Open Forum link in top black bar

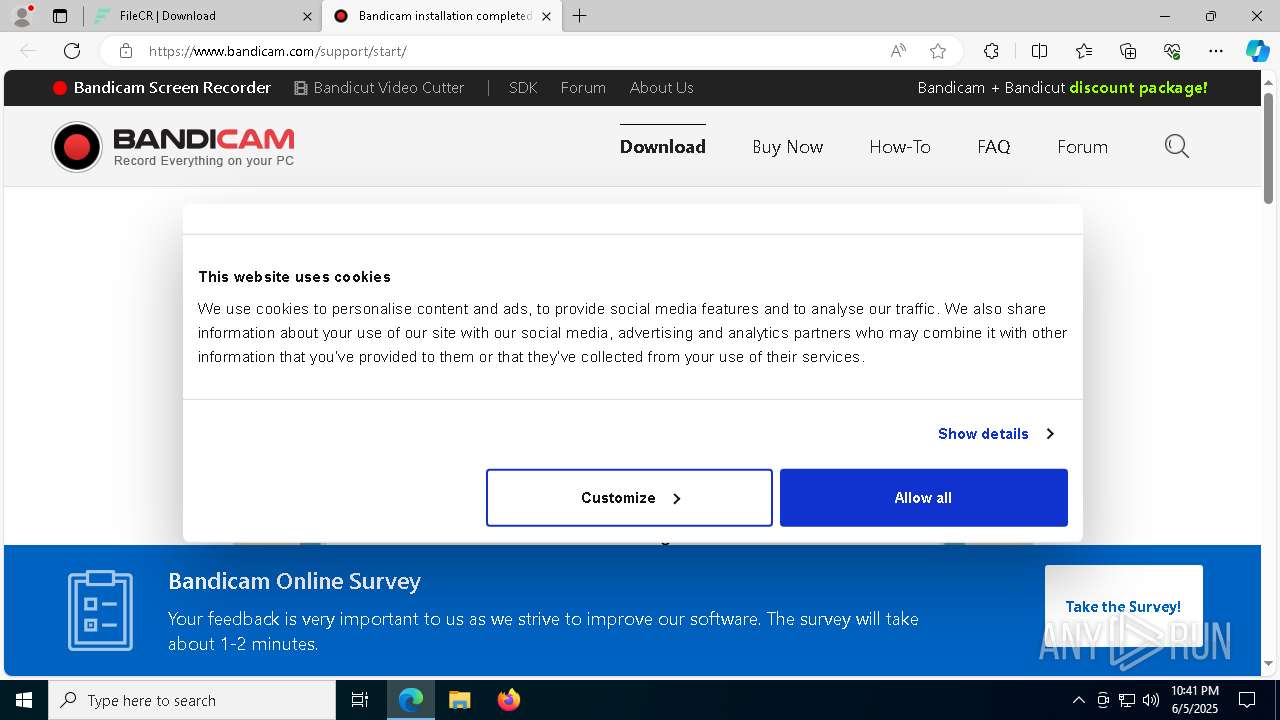coord(583,88)
